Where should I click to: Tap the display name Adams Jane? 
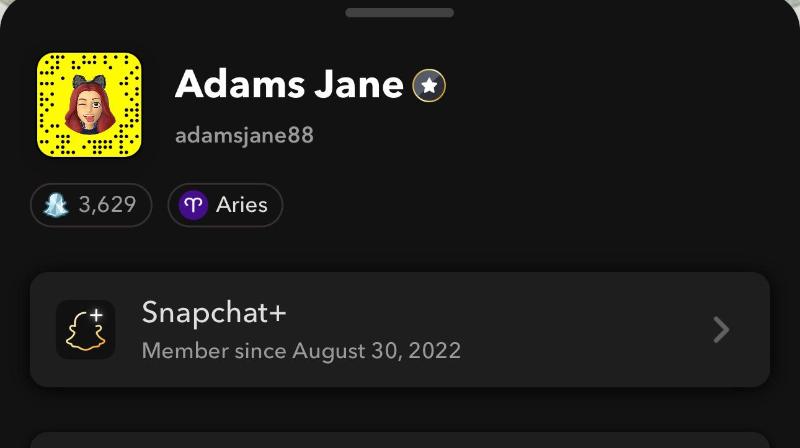pos(289,85)
